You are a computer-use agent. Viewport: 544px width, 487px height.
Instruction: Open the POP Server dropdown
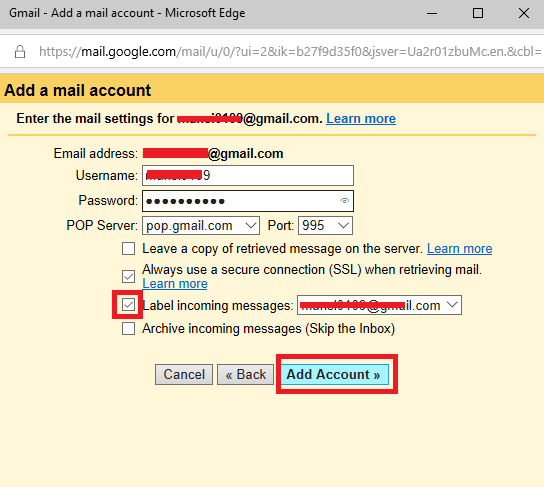pyautogui.click(x=201, y=226)
